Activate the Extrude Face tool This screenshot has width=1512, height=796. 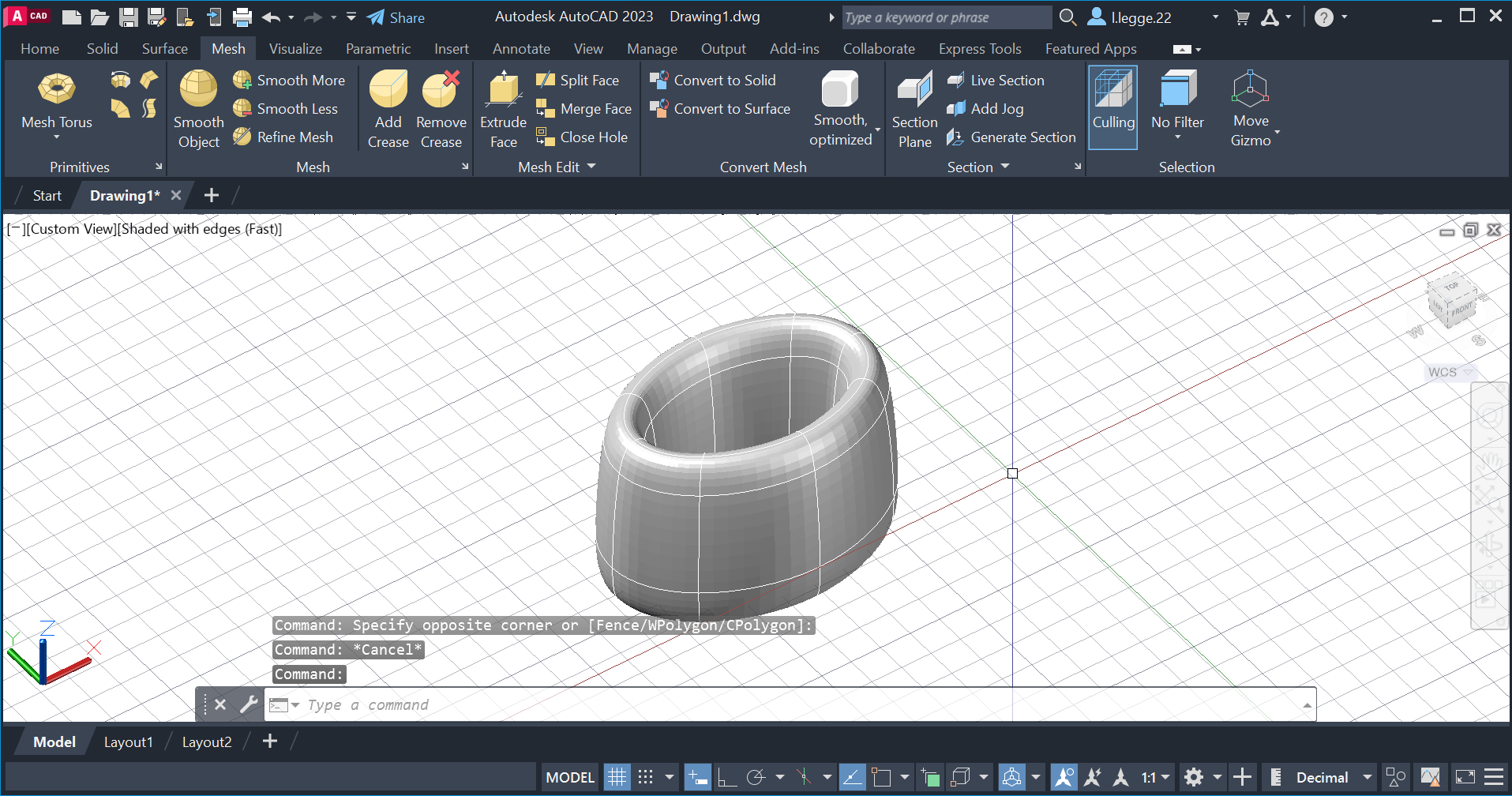coord(503,109)
